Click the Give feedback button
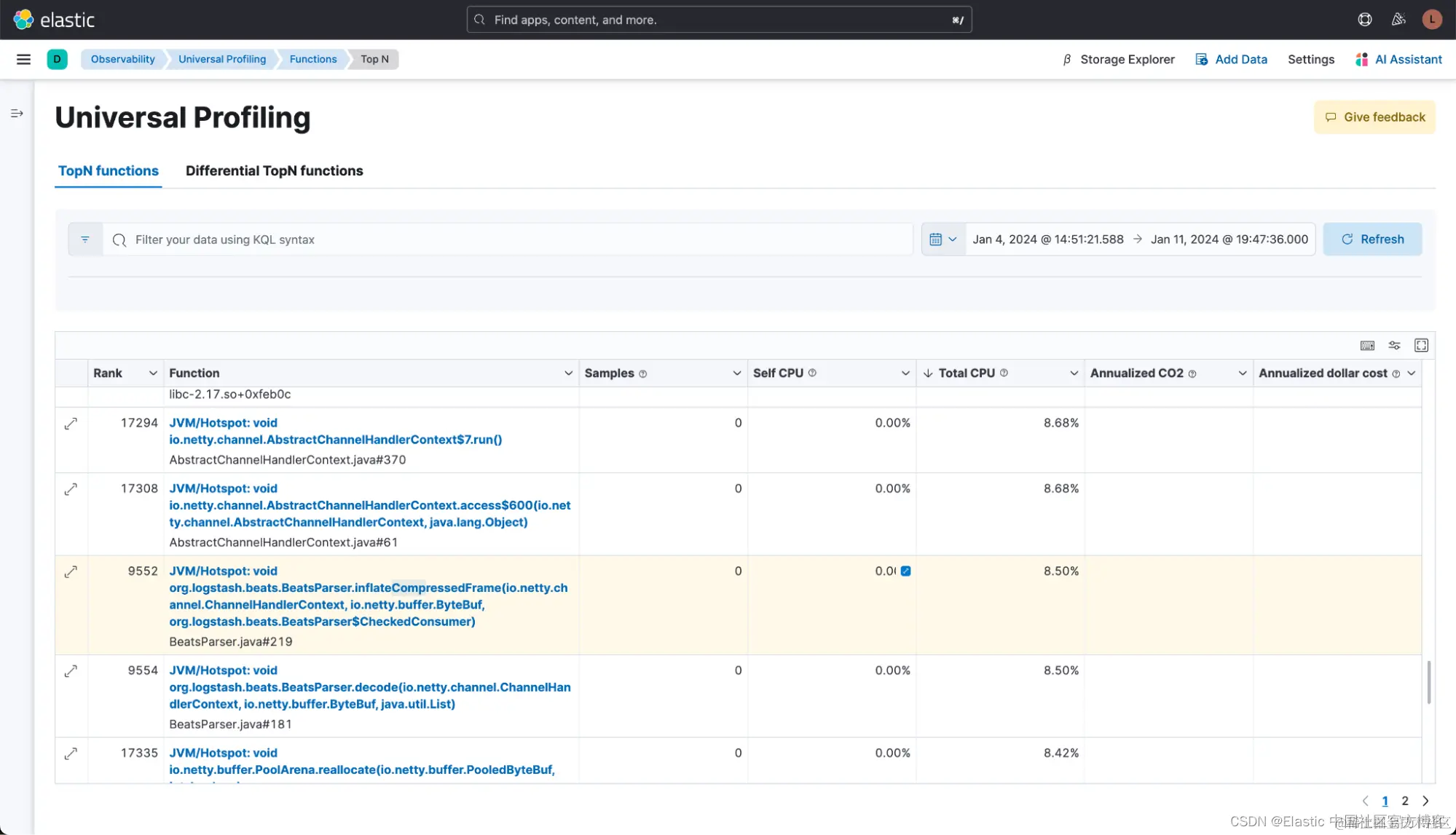Image resolution: width=1456 pixels, height=835 pixels. pyautogui.click(x=1374, y=117)
